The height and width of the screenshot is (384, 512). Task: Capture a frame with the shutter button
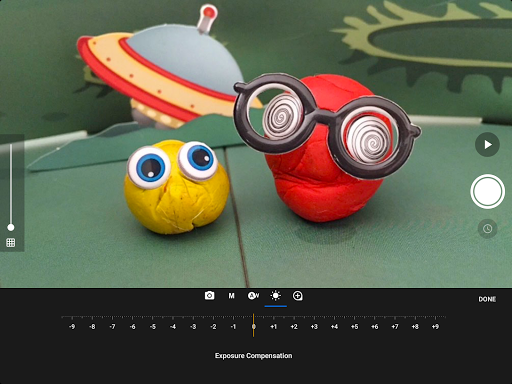(x=487, y=192)
